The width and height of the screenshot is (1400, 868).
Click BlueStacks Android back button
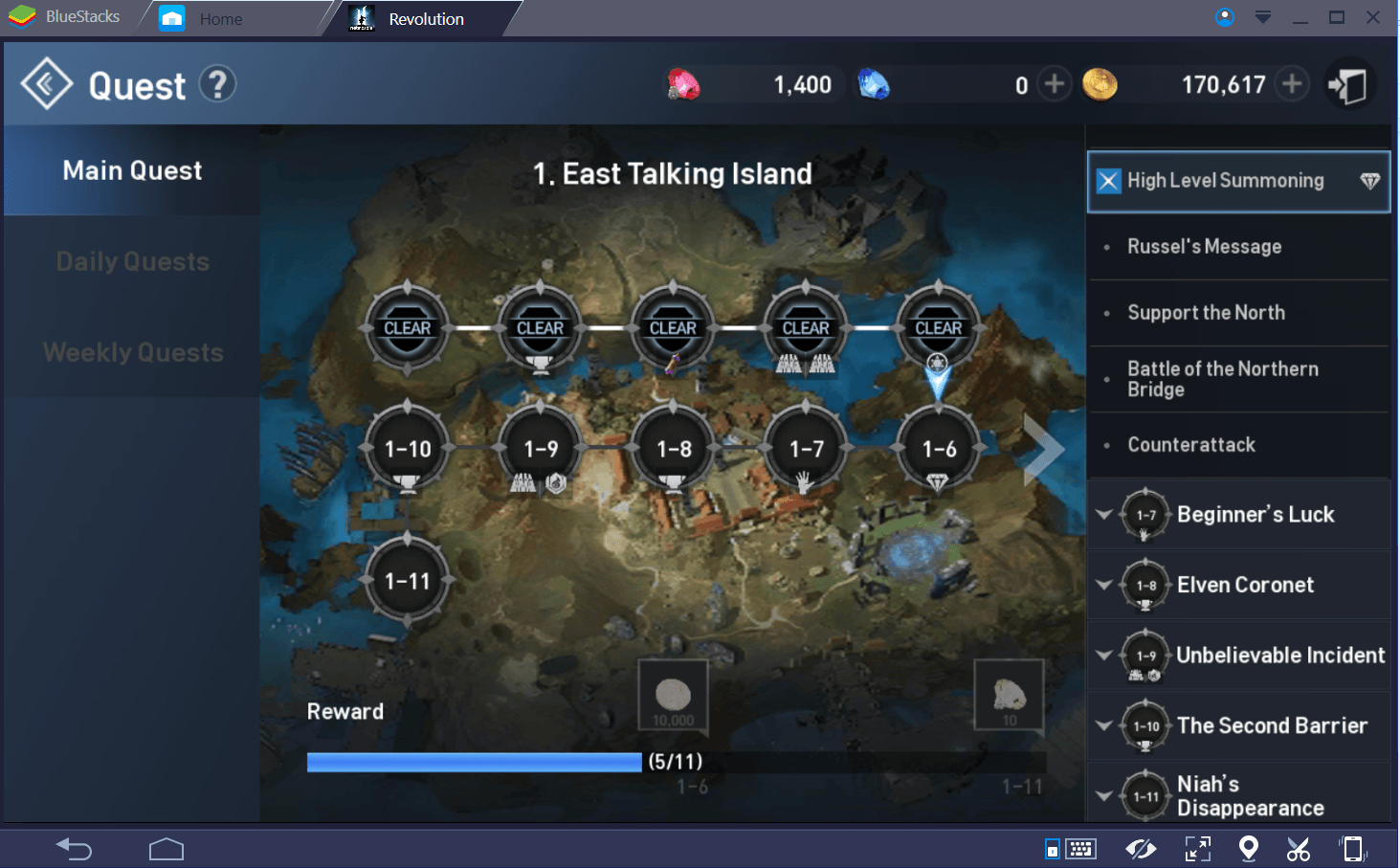(74, 848)
